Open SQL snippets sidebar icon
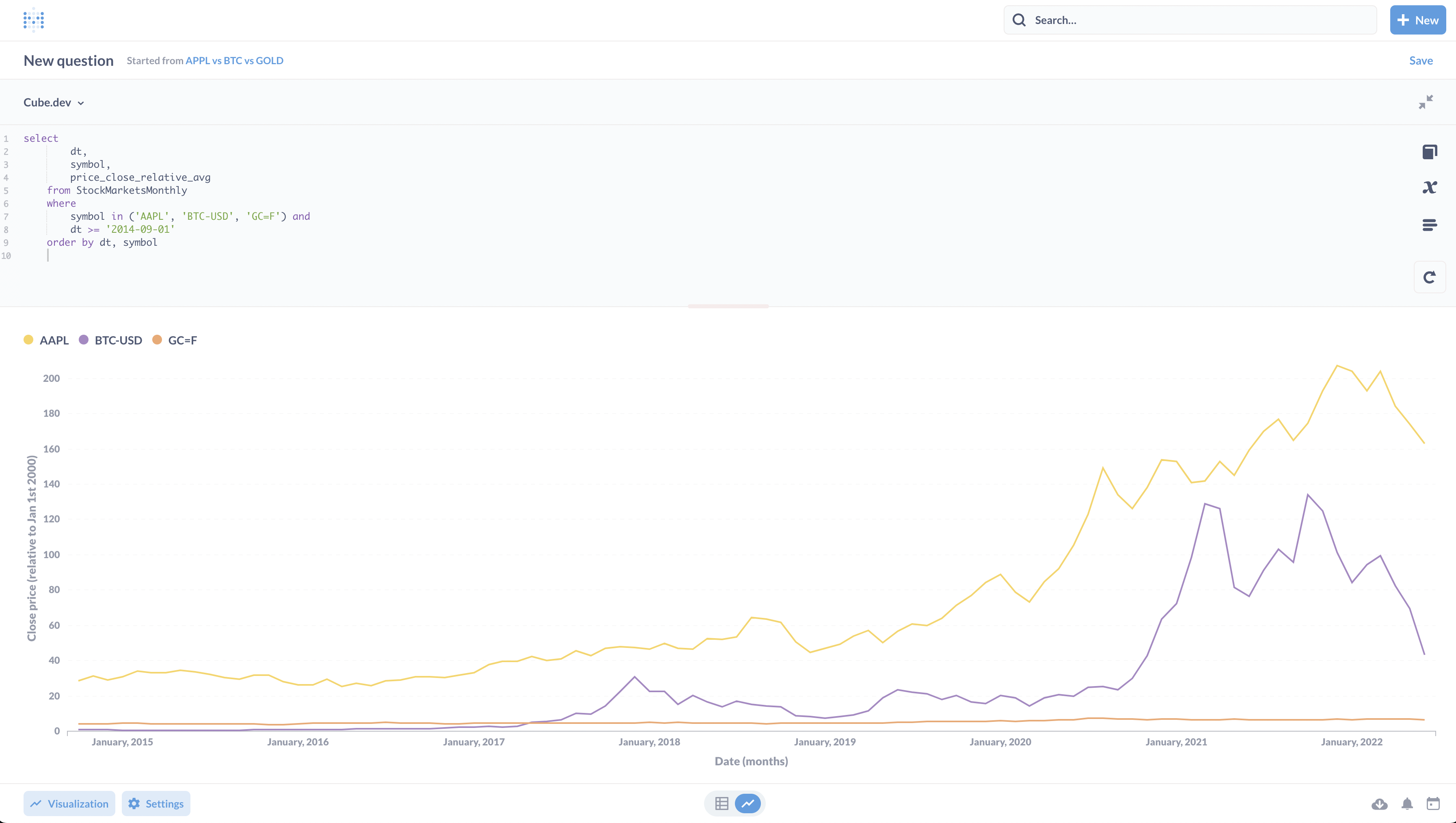Viewport: 1456px width, 823px height. [x=1430, y=225]
